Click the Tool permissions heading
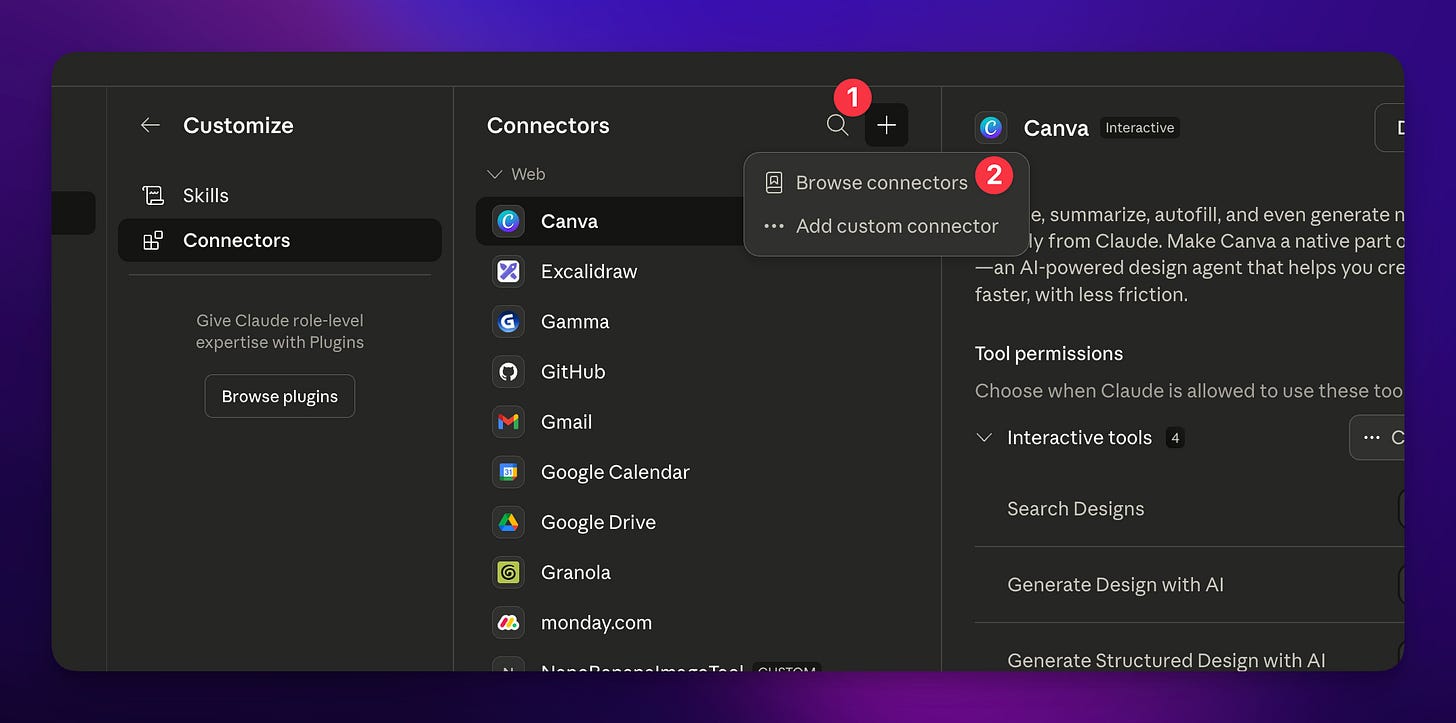The width and height of the screenshot is (1456, 723). [x=1049, y=353]
